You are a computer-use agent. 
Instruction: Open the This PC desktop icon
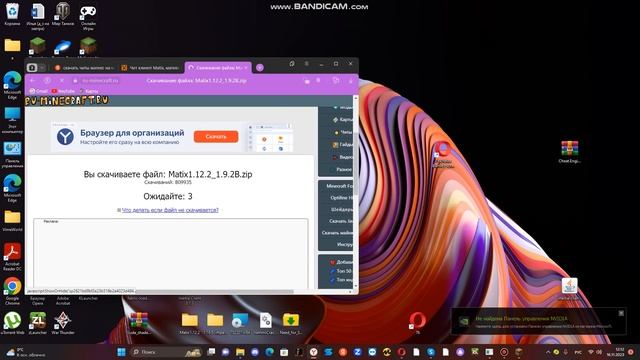coord(12,120)
